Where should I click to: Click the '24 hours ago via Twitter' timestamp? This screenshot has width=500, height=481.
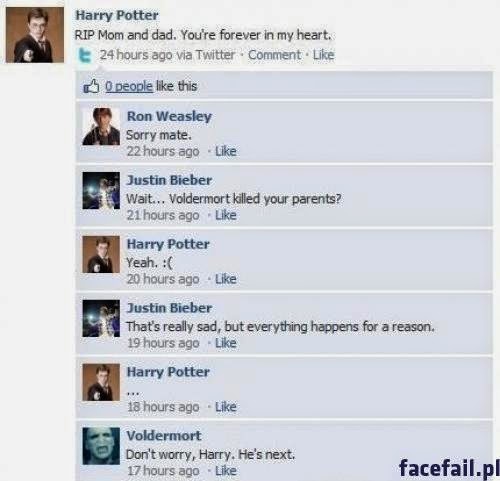[167, 55]
